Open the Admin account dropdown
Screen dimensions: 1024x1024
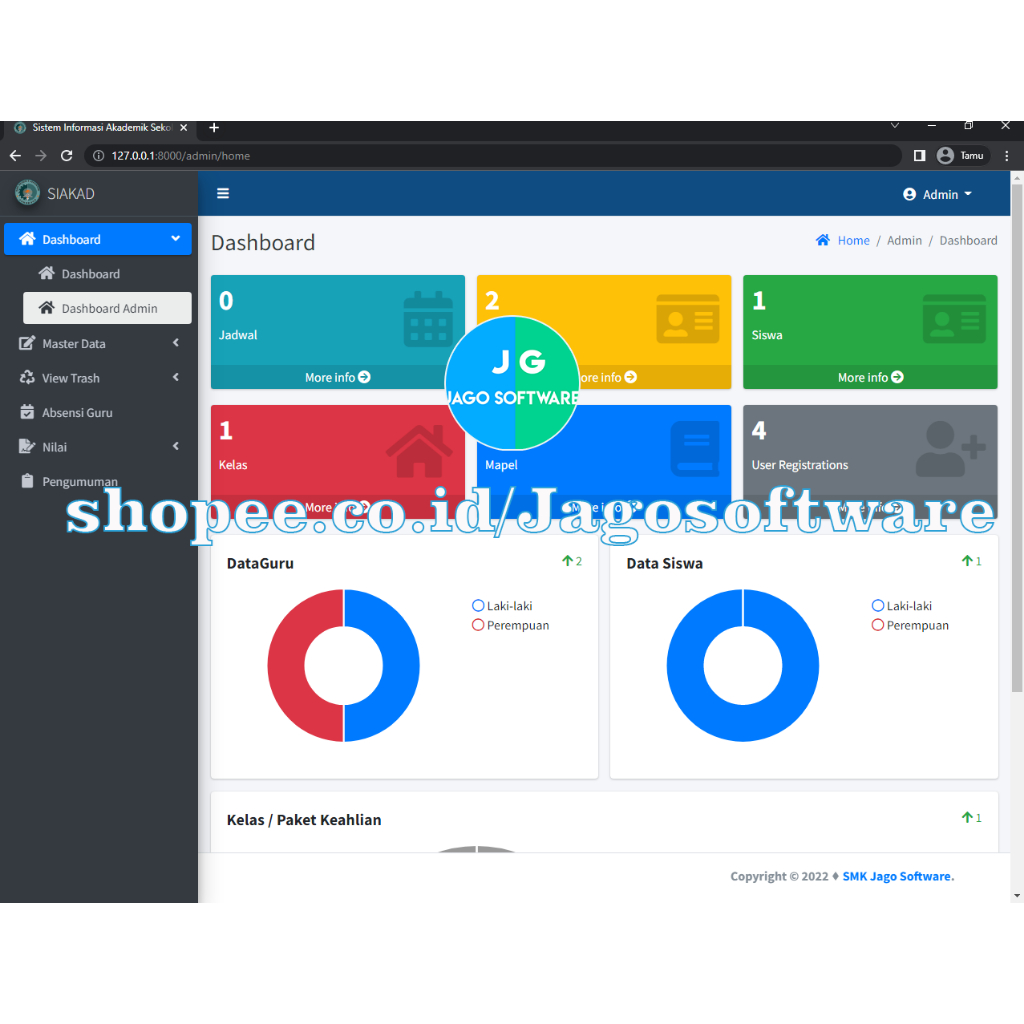pyautogui.click(x=937, y=194)
